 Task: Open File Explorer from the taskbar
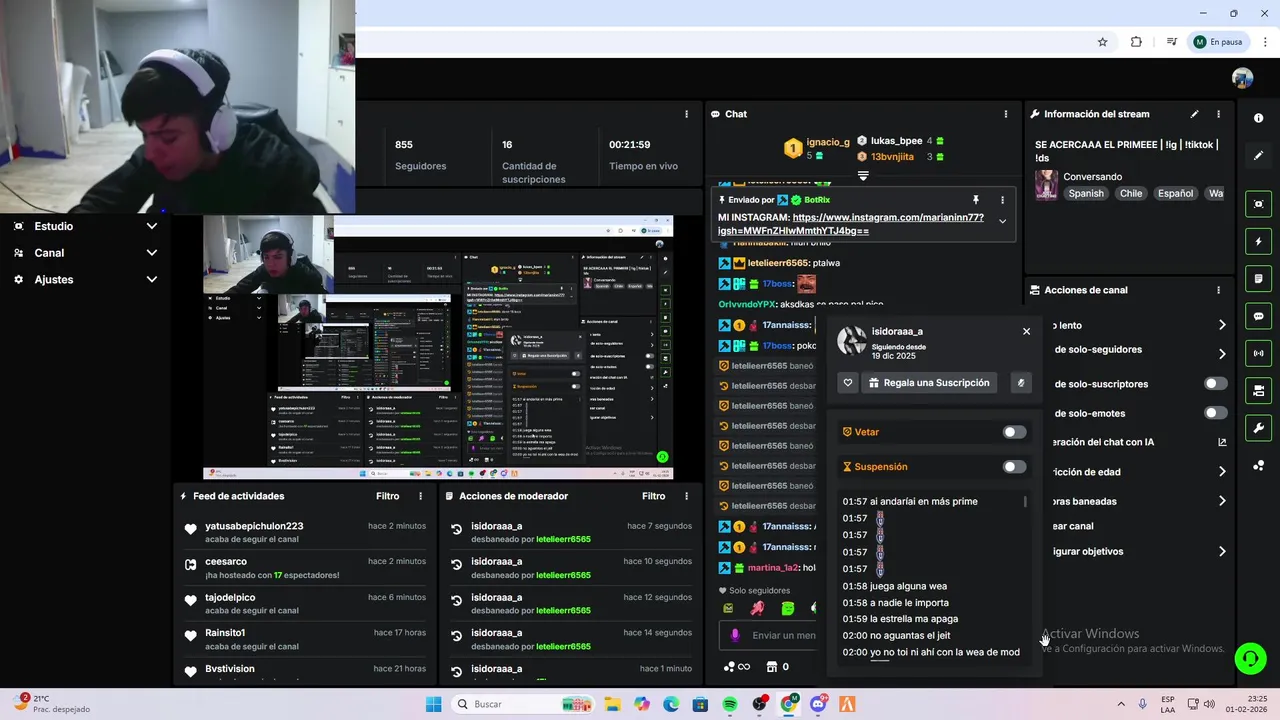(612, 704)
